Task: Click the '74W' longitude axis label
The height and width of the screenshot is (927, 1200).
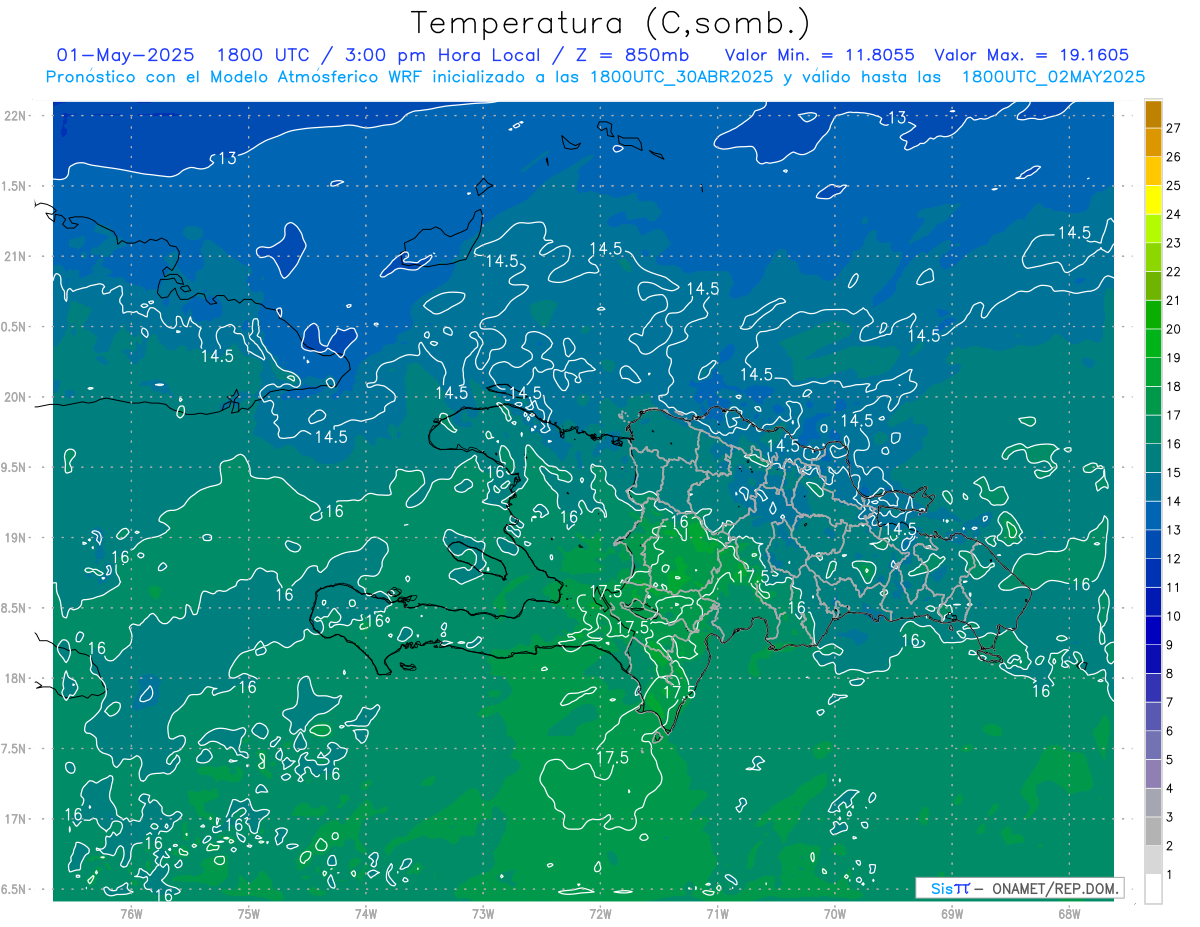Action: point(366,913)
